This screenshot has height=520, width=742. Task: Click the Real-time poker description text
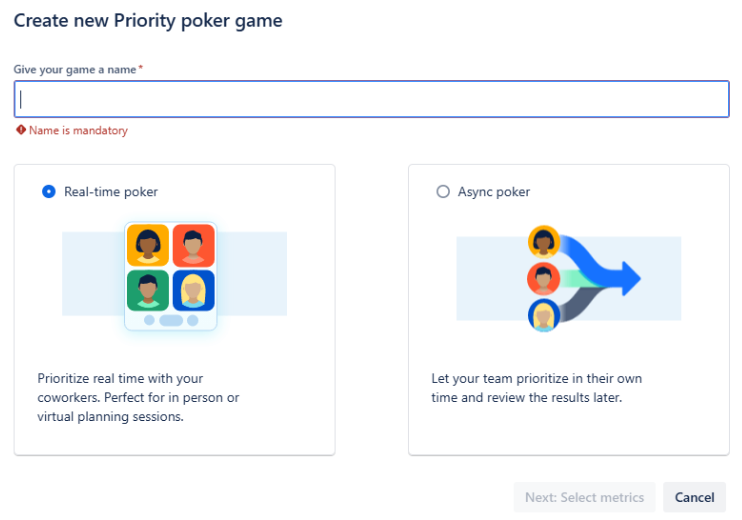click(x=138, y=398)
